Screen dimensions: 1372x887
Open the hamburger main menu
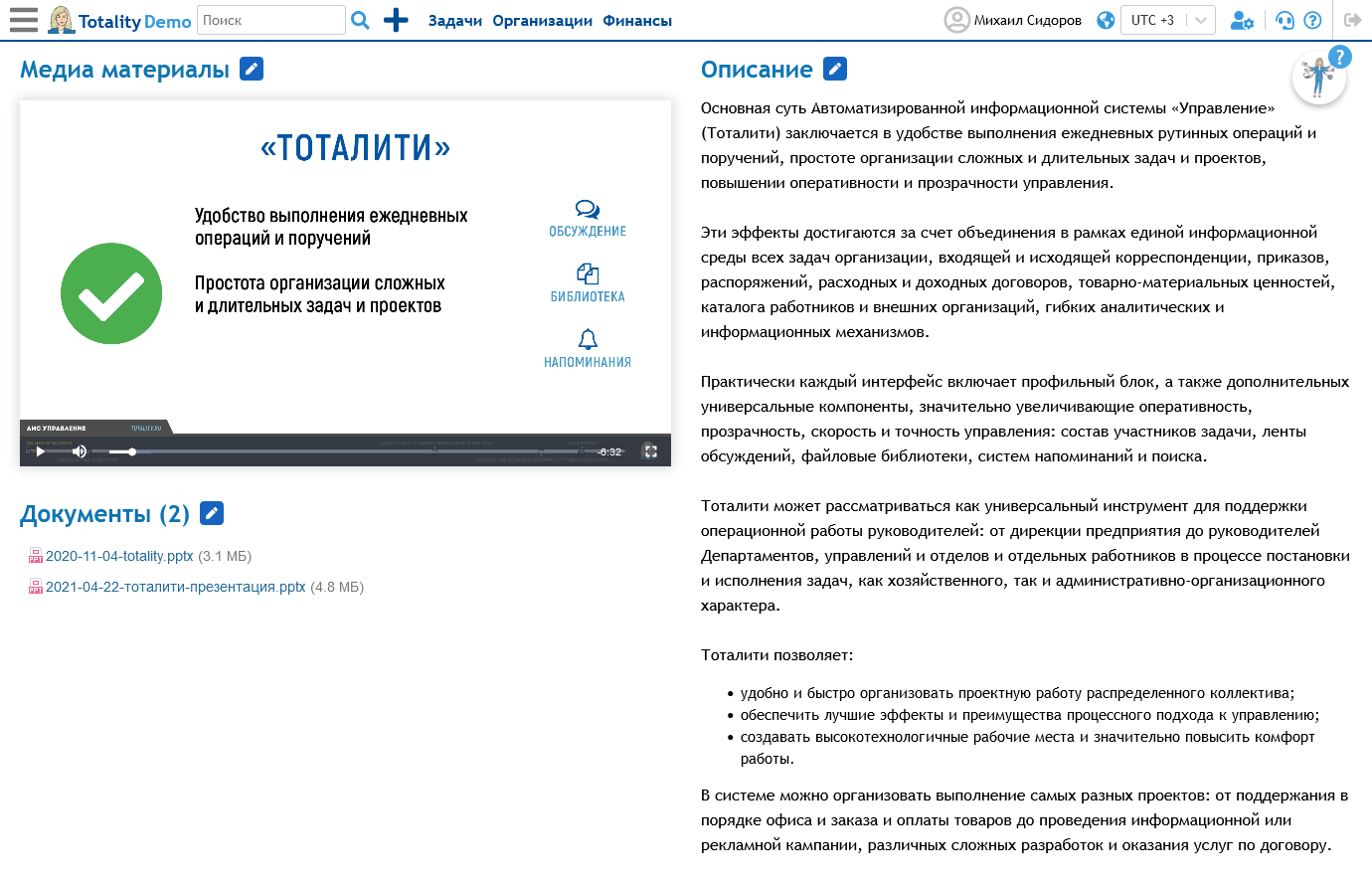24,20
